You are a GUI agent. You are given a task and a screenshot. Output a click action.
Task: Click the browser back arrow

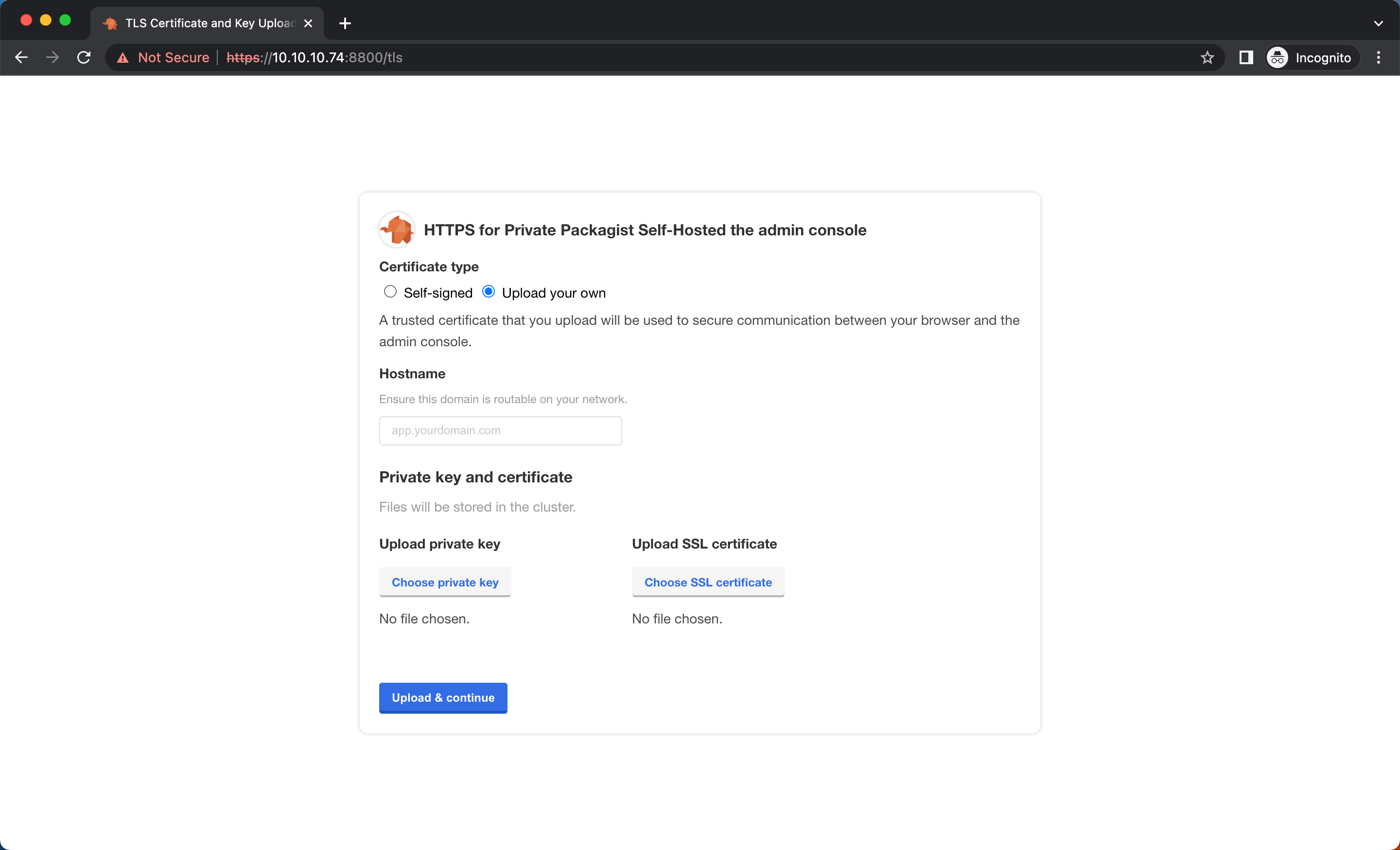(x=21, y=57)
